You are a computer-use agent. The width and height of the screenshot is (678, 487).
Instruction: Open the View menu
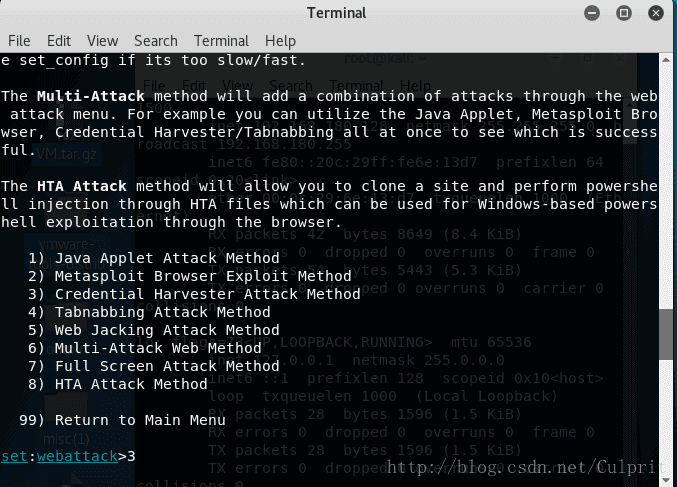click(x=102, y=41)
